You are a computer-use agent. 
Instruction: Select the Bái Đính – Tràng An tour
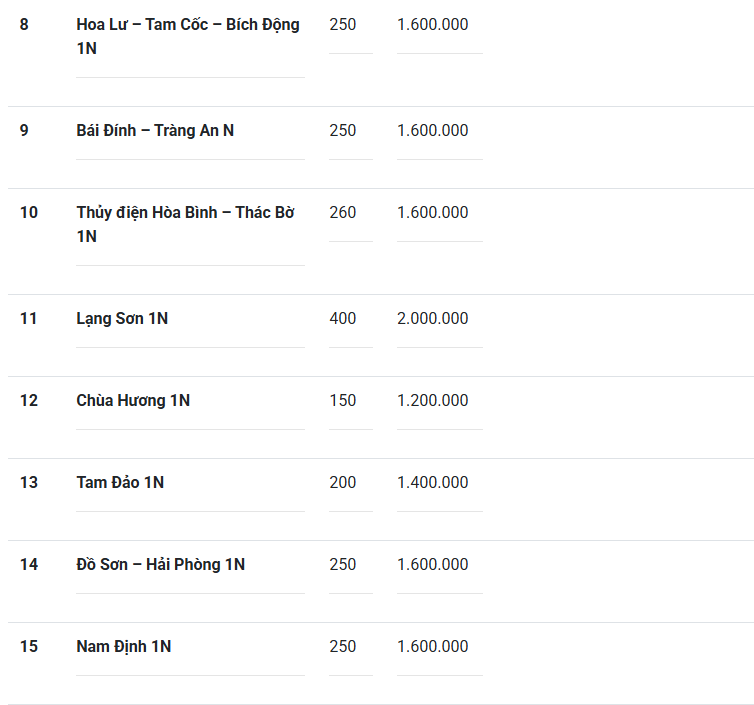pyautogui.click(x=155, y=130)
